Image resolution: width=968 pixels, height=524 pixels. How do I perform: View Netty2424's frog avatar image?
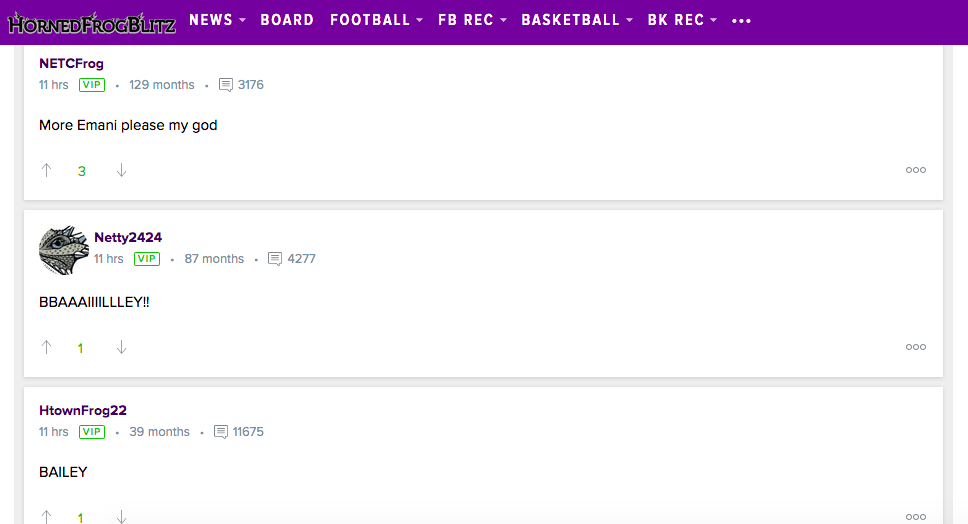click(x=64, y=250)
